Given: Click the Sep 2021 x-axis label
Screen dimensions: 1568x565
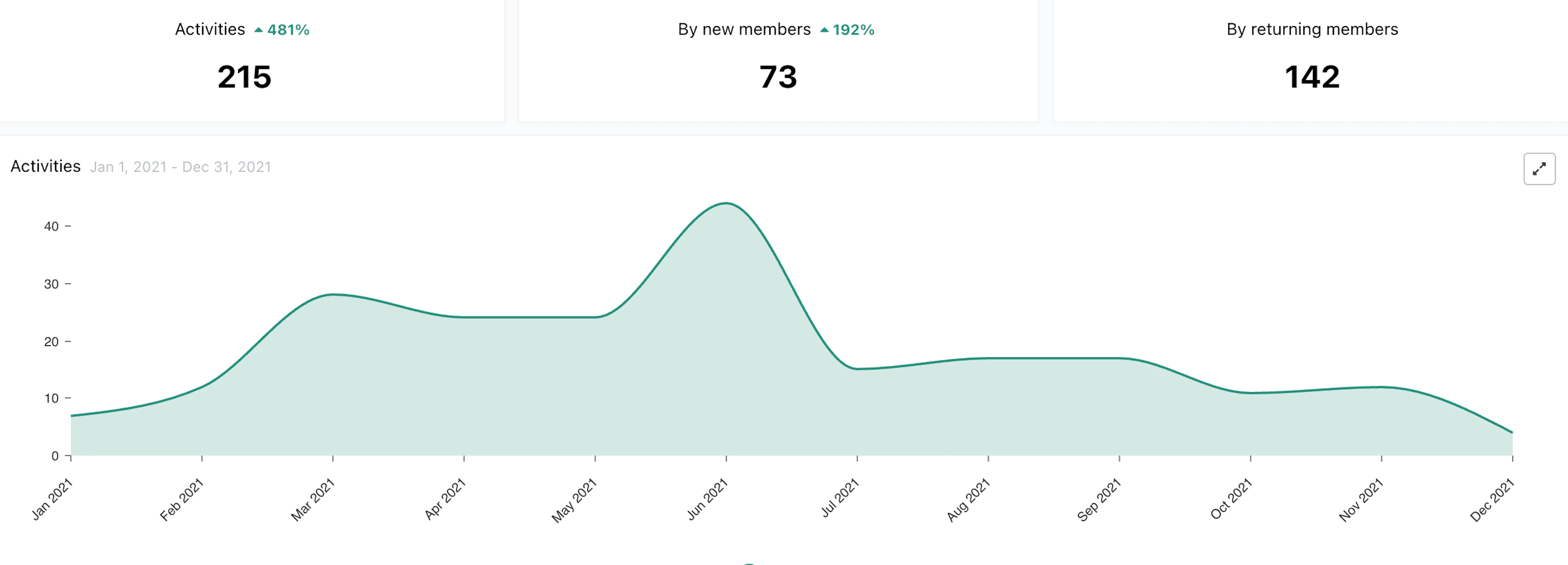Looking at the screenshot, I should [x=1099, y=500].
